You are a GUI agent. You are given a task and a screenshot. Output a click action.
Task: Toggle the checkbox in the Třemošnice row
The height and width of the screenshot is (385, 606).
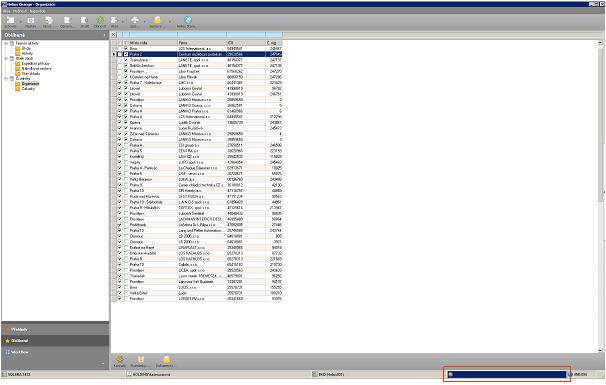[x=126, y=60]
